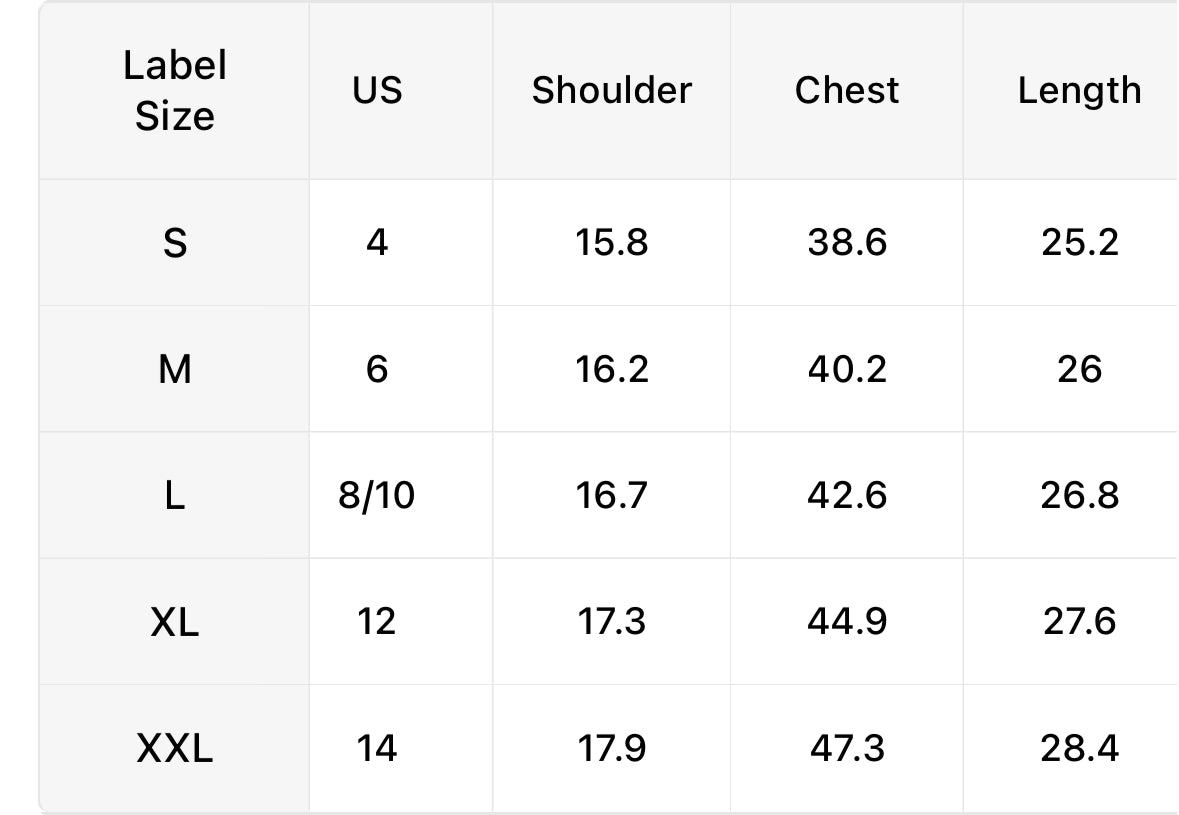Screen dimensions: 1179x815
Task: Select shoulder measurement 16.7
Action: 611,496
